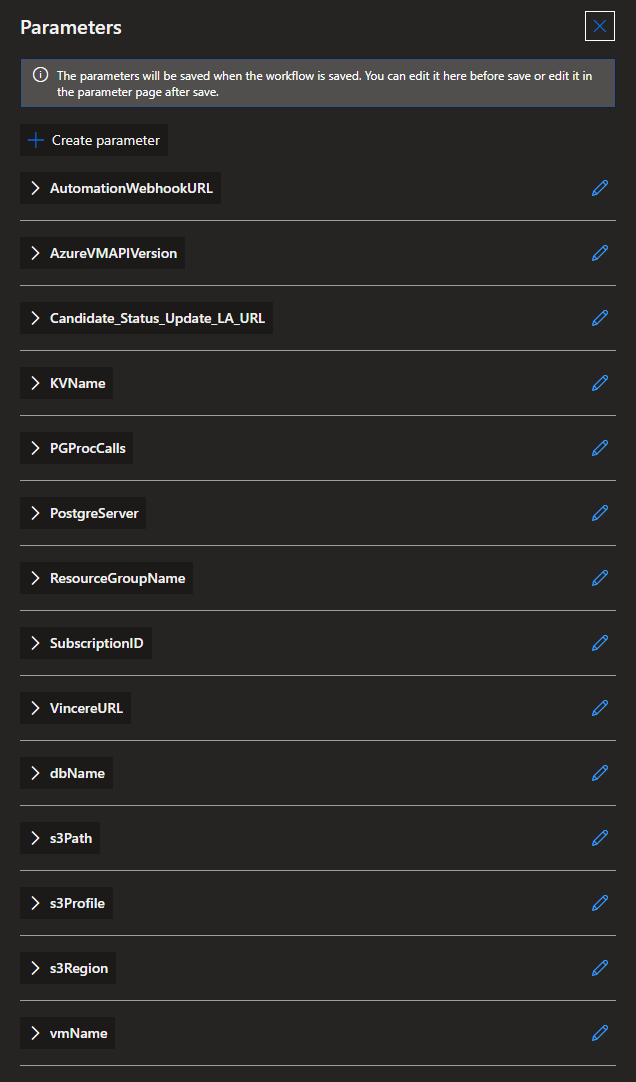
Task: Edit the PGProcCalls parameter via pencil icon
Action: [600, 448]
